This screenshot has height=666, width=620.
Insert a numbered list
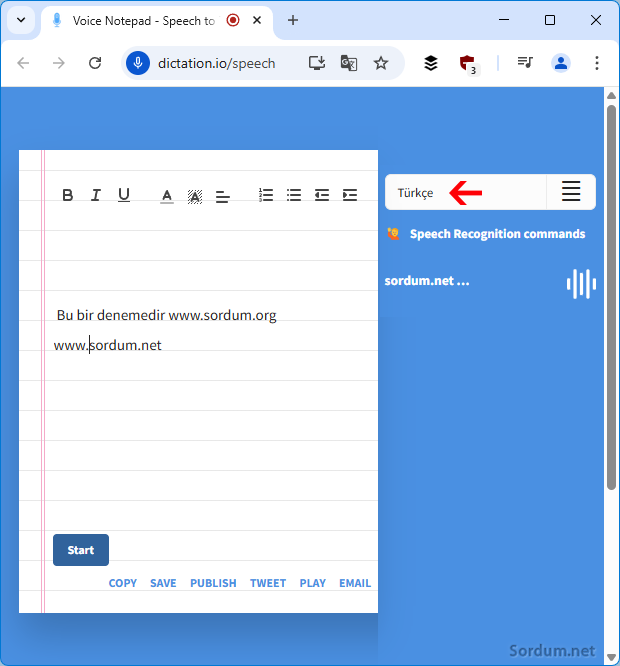coord(266,195)
